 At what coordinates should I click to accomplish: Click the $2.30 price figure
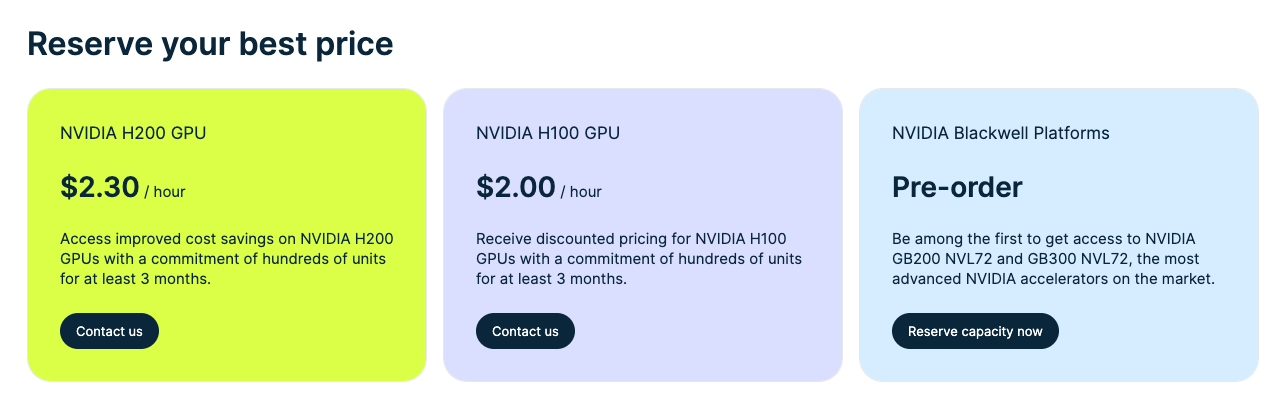click(99, 187)
